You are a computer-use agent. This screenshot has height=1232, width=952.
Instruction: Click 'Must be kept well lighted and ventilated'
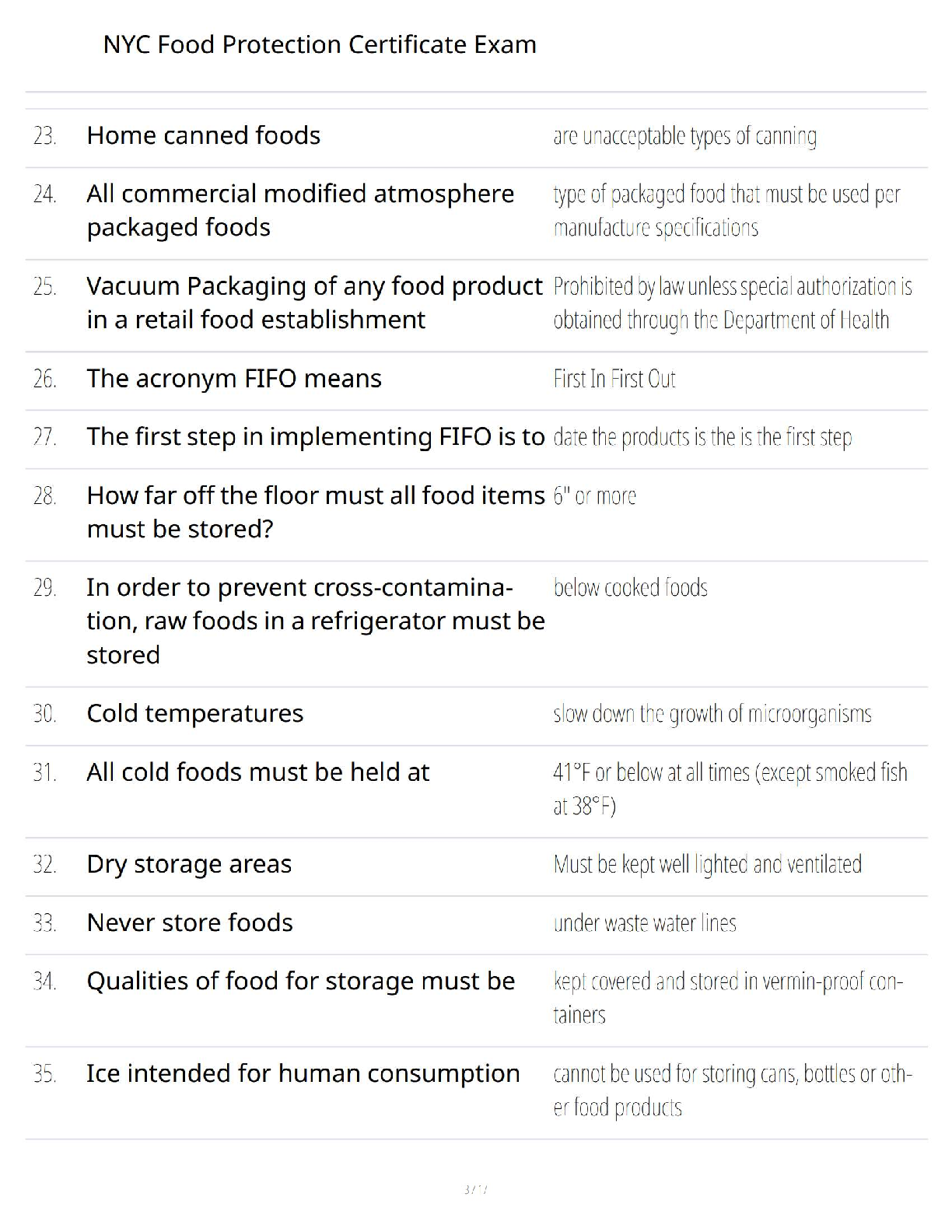pyautogui.click(x=707, y=864)
